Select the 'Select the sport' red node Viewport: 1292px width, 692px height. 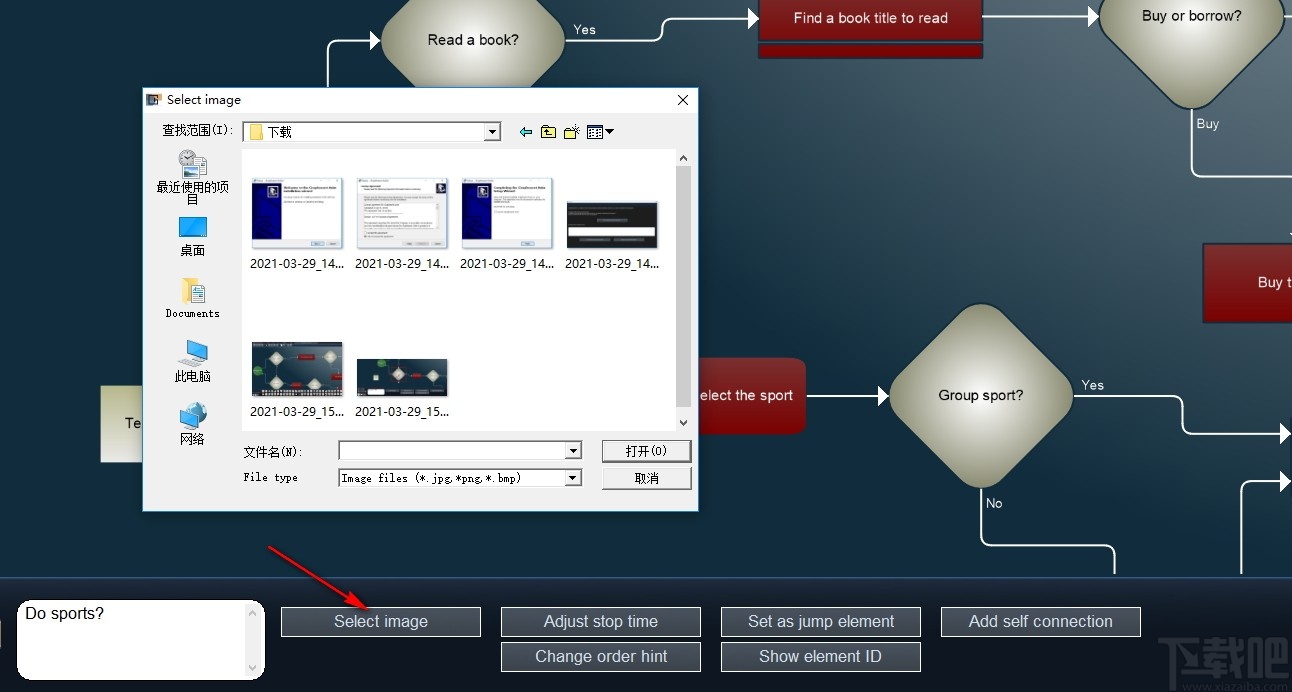[751, 396]
